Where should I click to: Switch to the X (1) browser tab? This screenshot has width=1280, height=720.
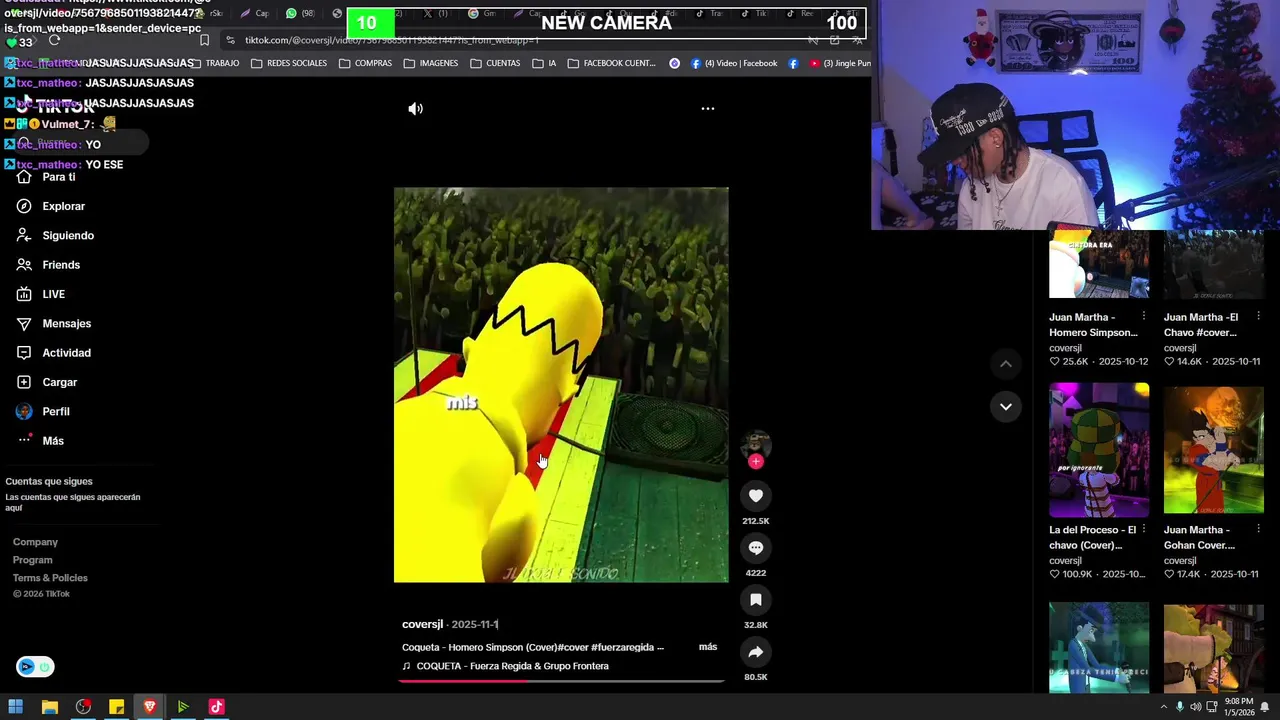435,14
